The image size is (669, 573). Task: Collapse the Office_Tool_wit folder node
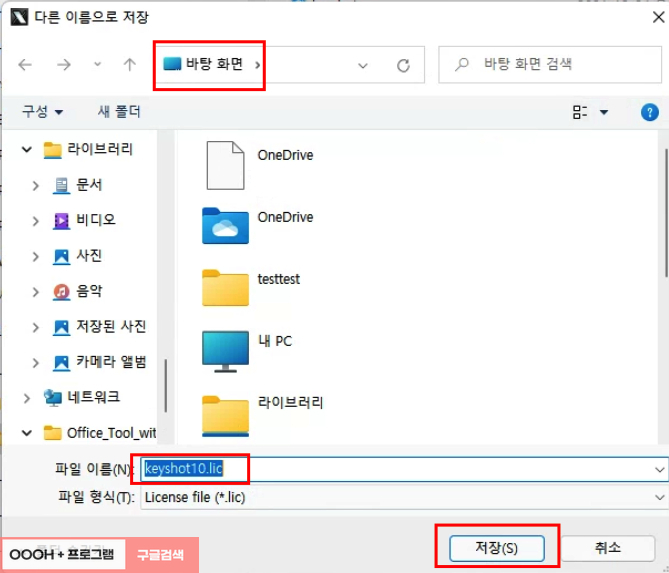(x=26, y=433)
